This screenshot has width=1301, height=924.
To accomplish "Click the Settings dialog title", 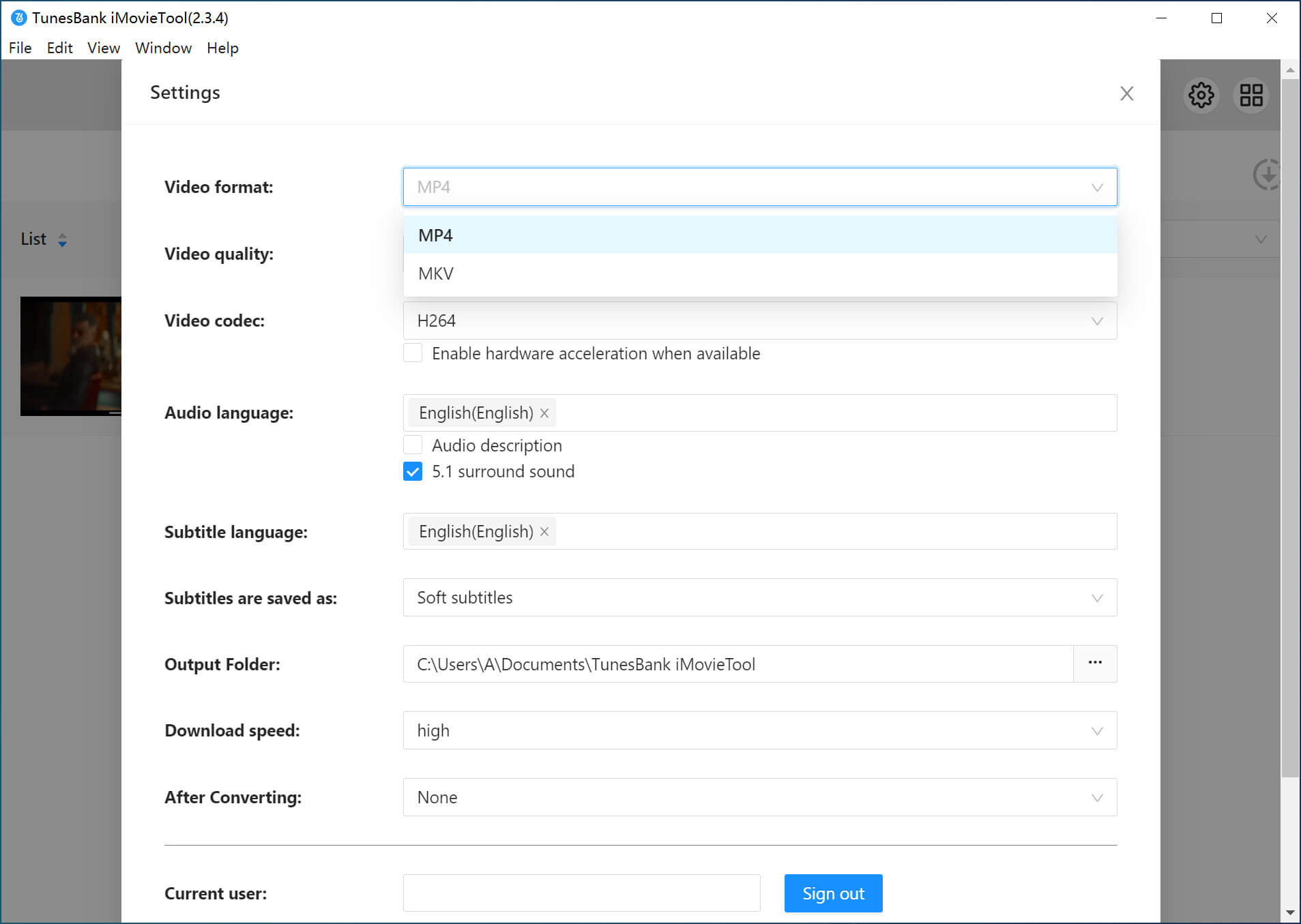I will 185,93.
